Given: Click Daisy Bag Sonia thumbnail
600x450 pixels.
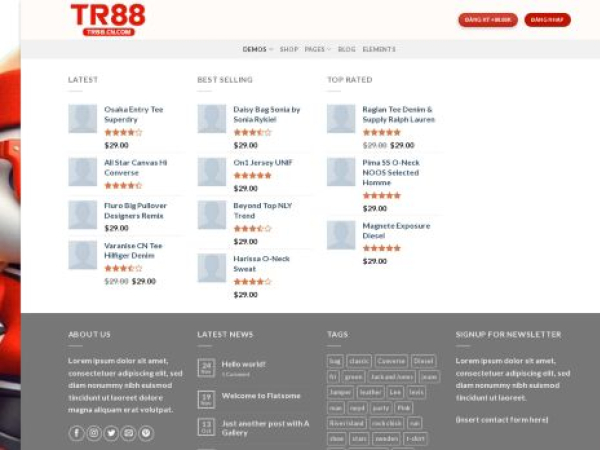Looking at the screenshot, I should click(212, 119).
